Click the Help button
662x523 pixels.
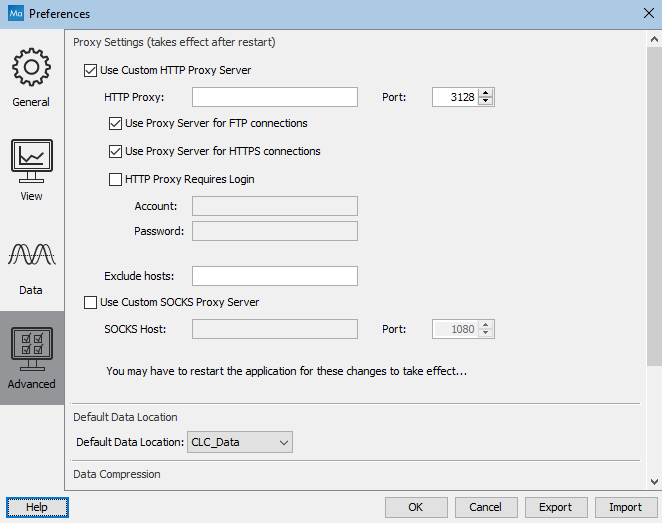37,507
